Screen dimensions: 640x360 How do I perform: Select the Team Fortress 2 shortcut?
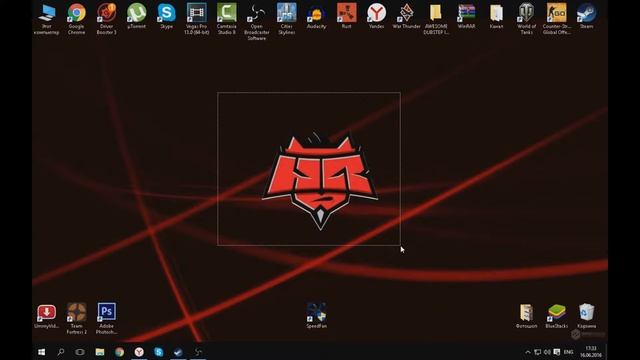(76, 318)
